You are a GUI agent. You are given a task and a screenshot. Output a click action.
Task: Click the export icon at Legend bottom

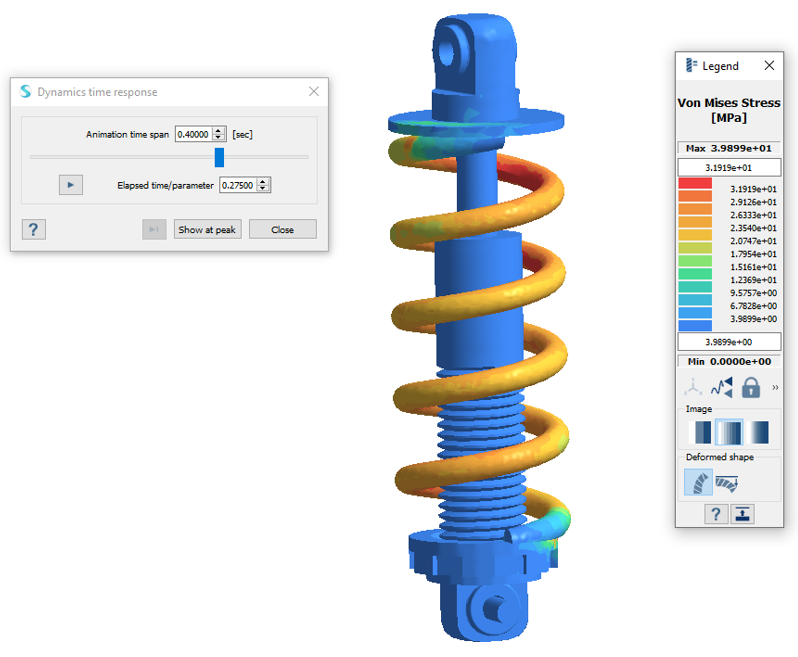pyautogui.click(x=742, y=514)
